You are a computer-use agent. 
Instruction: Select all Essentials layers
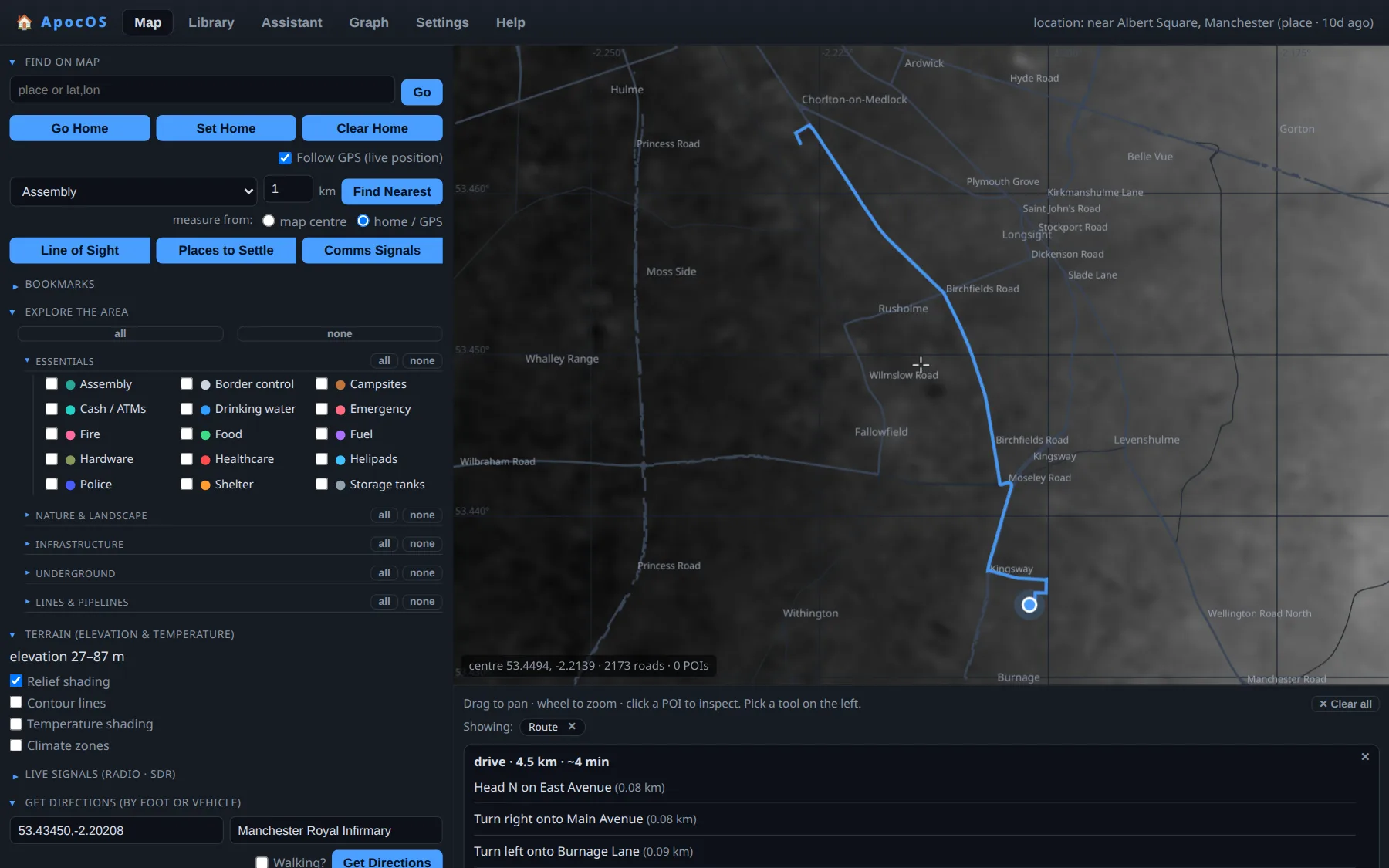384,361
